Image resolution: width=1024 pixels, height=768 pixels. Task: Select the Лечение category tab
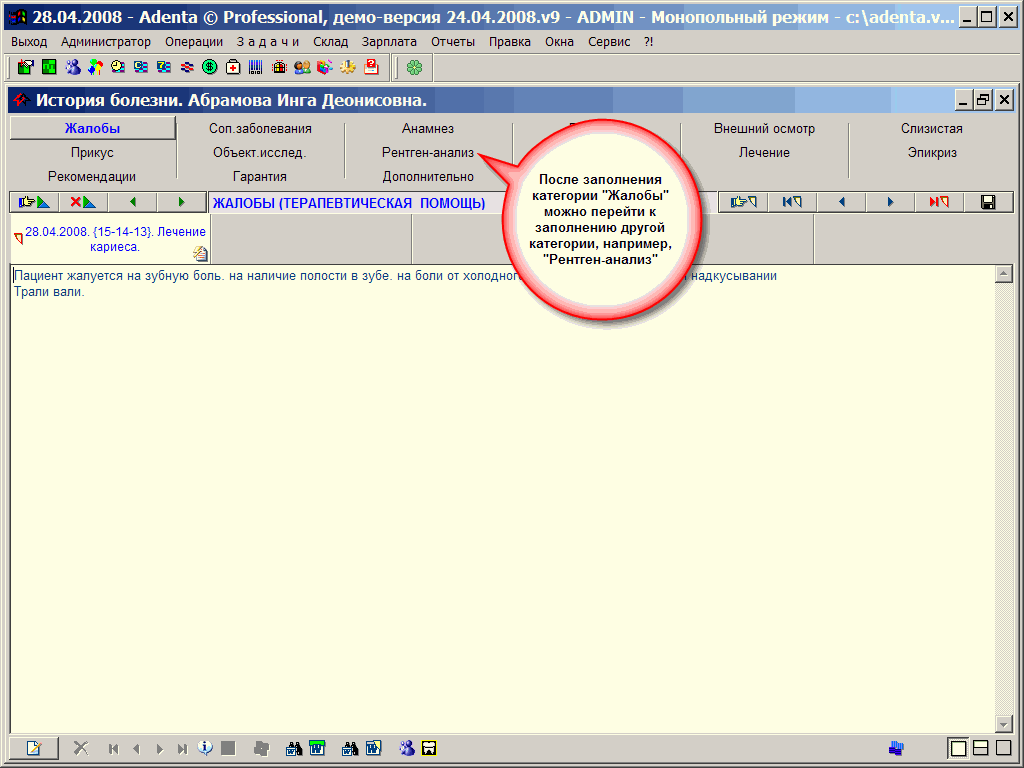click(x=764, y=153)
